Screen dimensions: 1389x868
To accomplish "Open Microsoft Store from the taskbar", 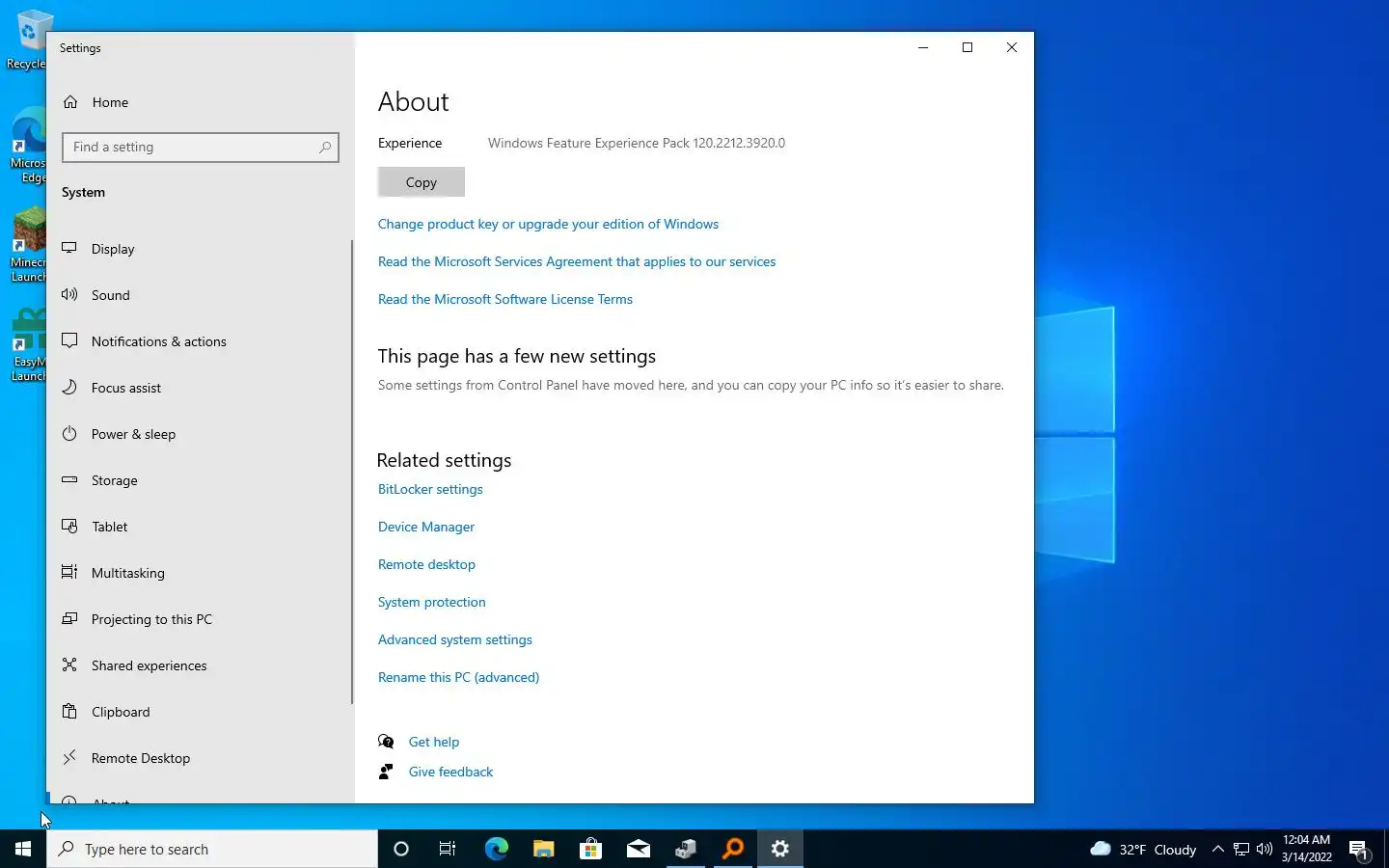I will click(590, 849).
